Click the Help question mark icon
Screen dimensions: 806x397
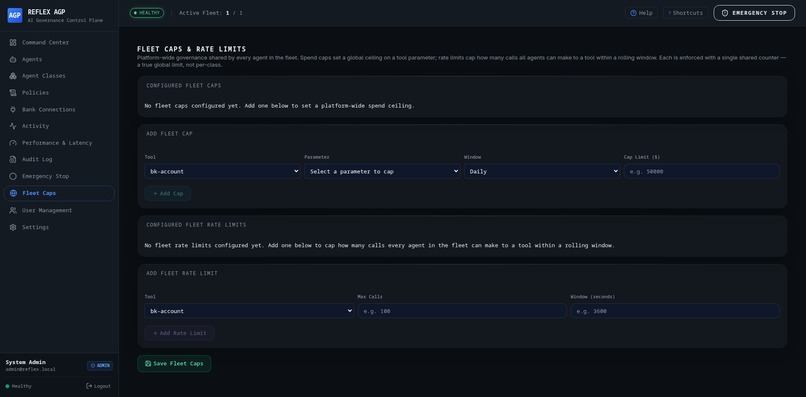point(633,13)
